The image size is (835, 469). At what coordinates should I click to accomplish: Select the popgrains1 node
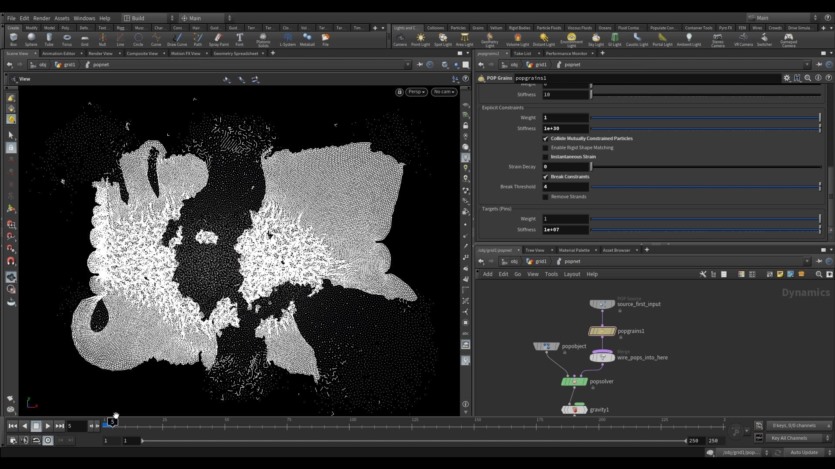[x=602, y=331]
